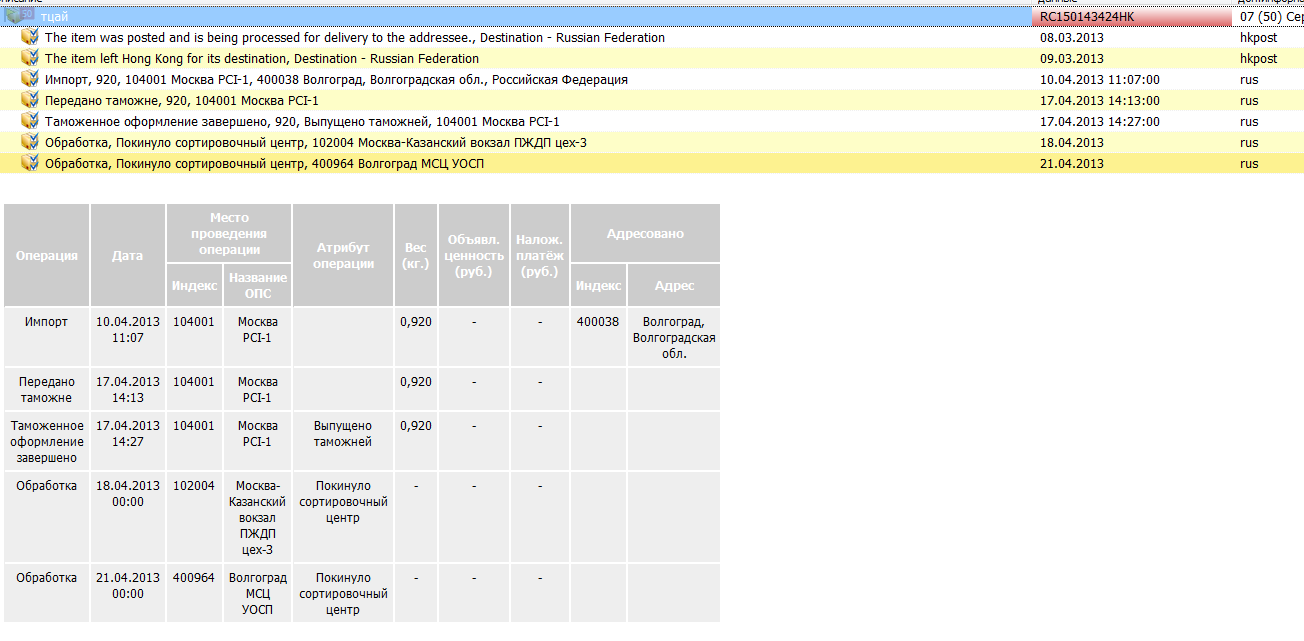Viewport: 1304px width, 641px height.
Task: Click the "Индекс" sub-header under "Адресовано"
Action: coord(599,285)
